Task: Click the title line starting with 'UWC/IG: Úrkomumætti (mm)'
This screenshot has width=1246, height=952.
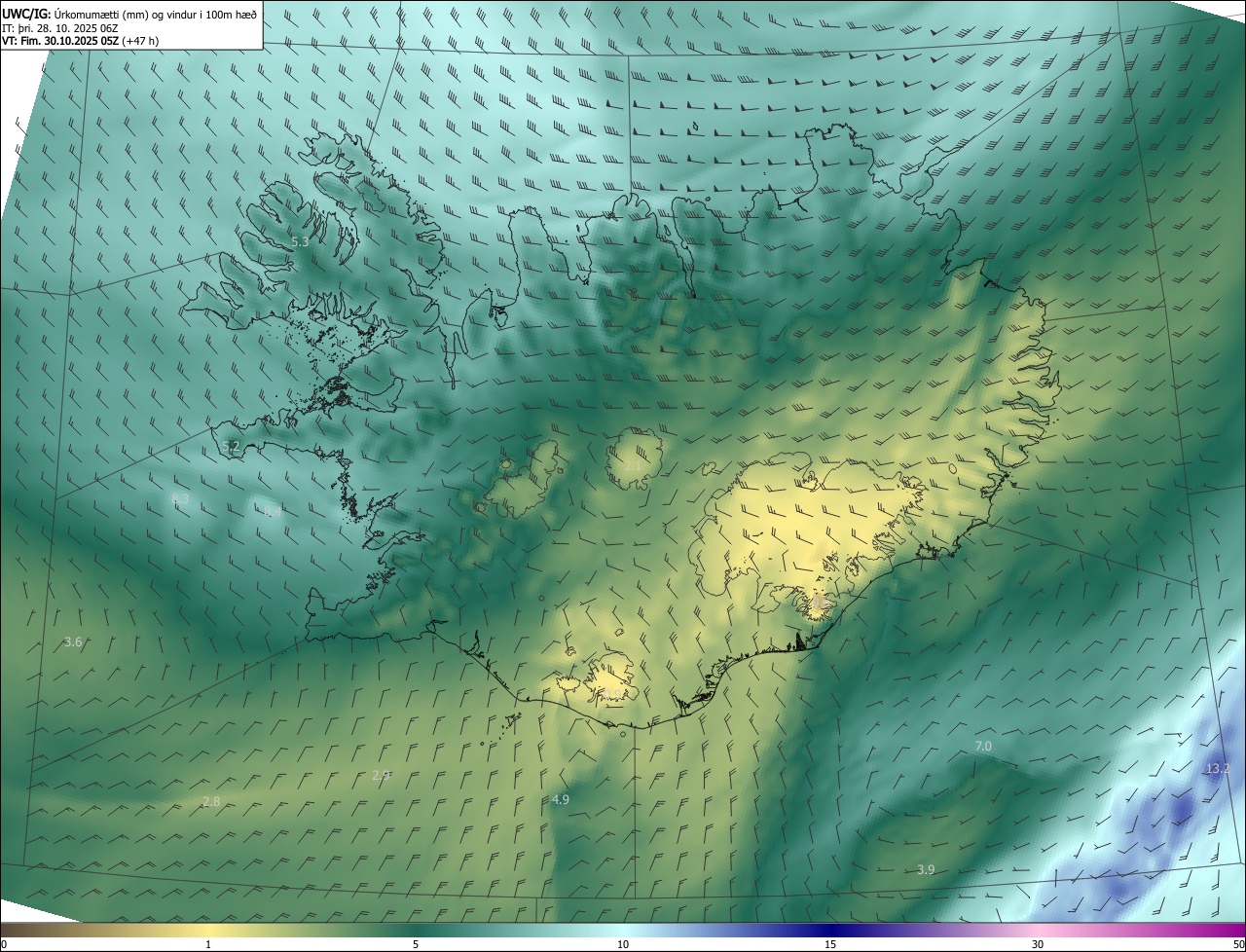Action: coord(129,14)
